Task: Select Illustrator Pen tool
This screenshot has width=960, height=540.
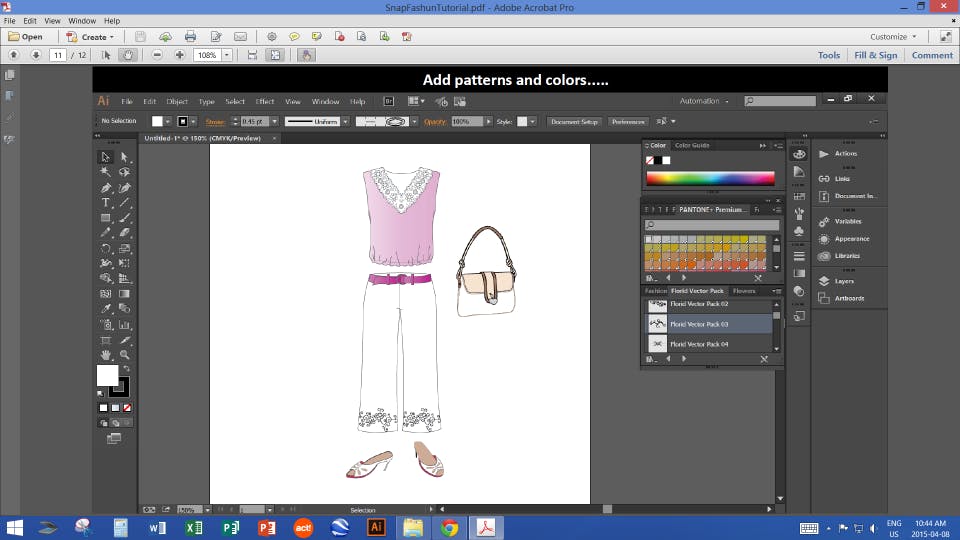Action: [105, 188]
